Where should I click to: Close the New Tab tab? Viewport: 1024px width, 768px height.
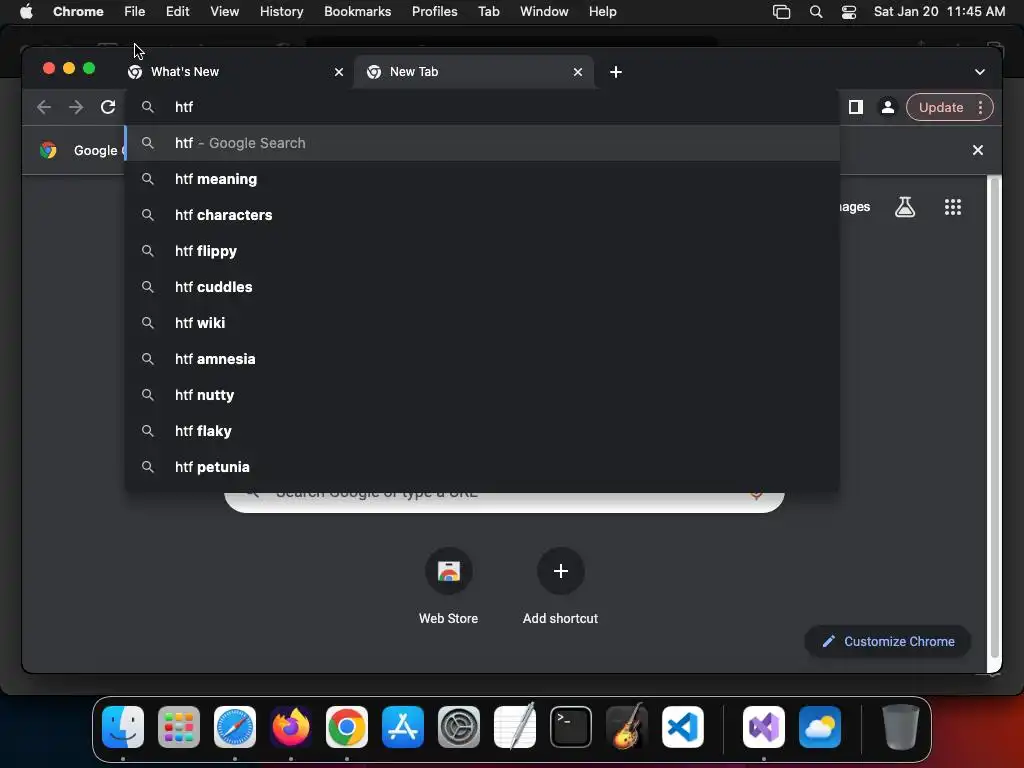[x=578, y=72]
